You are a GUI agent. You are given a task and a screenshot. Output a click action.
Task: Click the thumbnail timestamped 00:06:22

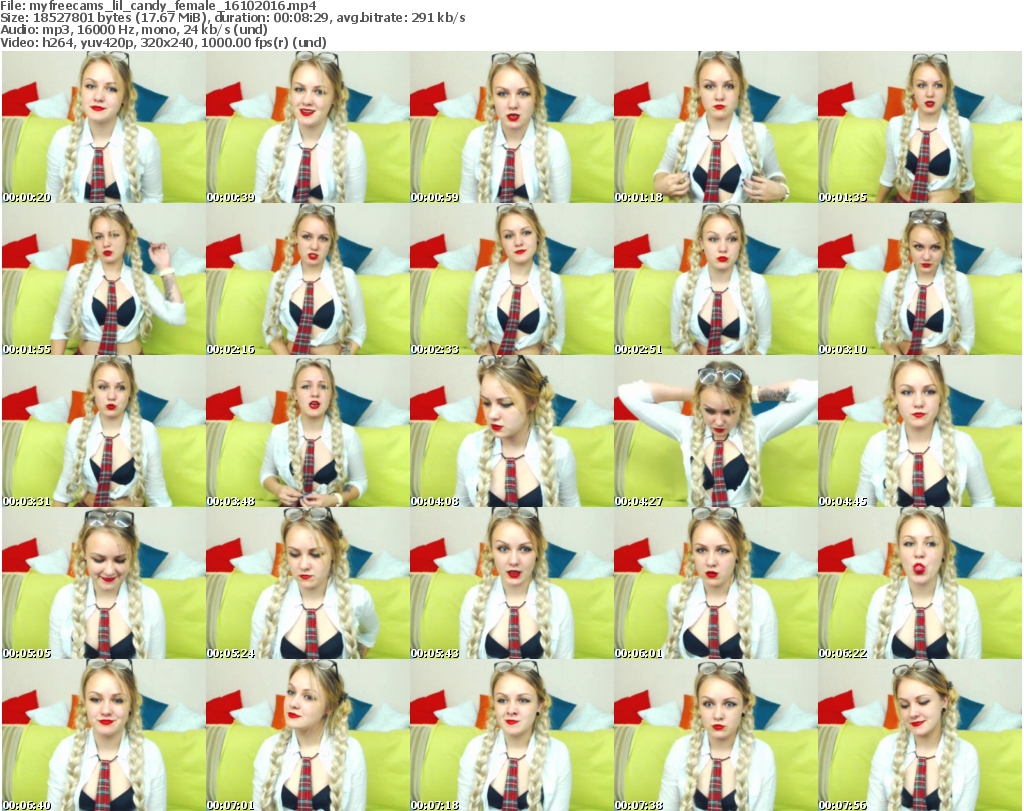tap(919, 584)
